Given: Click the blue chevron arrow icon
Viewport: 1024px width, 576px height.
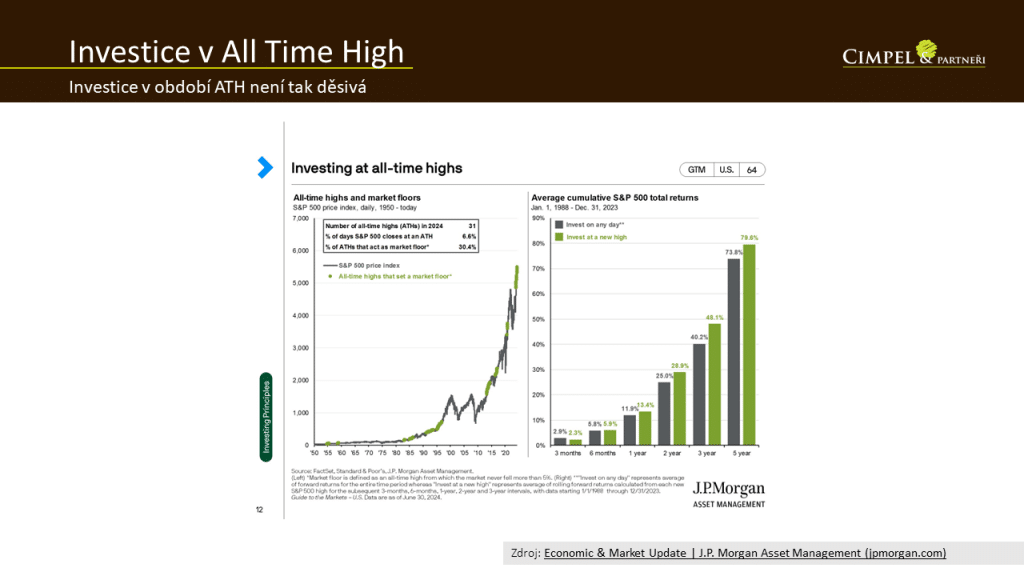Looking at the screenshot, I should click(x=265, y=167).
